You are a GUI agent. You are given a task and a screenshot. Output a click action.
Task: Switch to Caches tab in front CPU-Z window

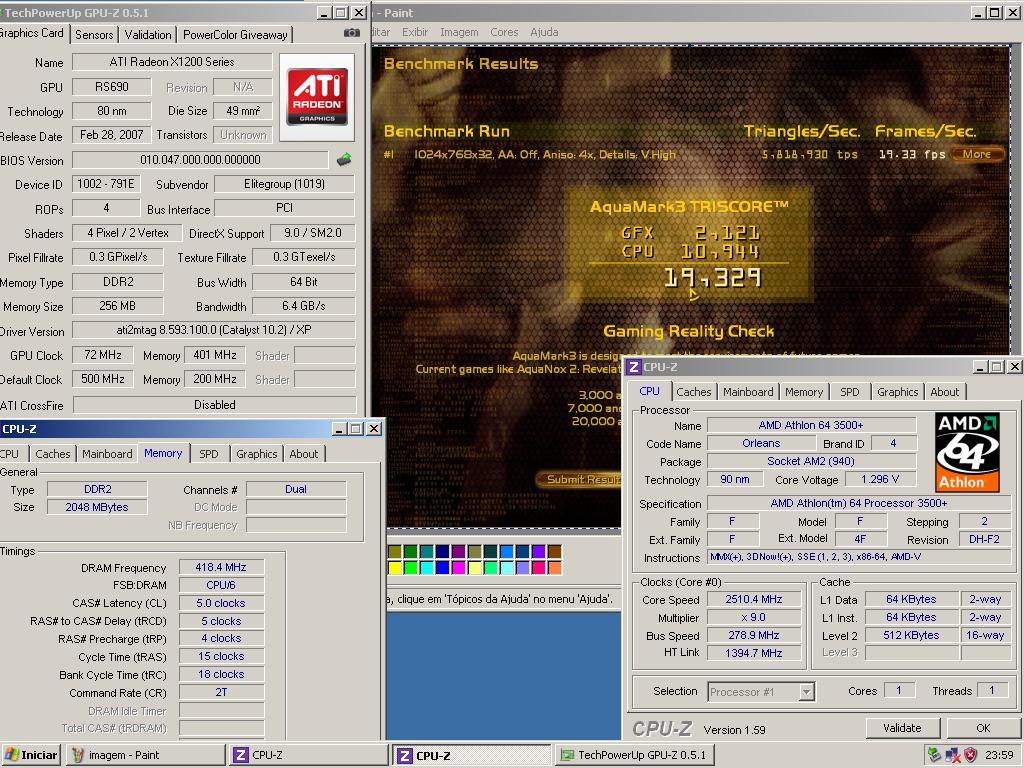pyautogui.click(x=694, y=392)
